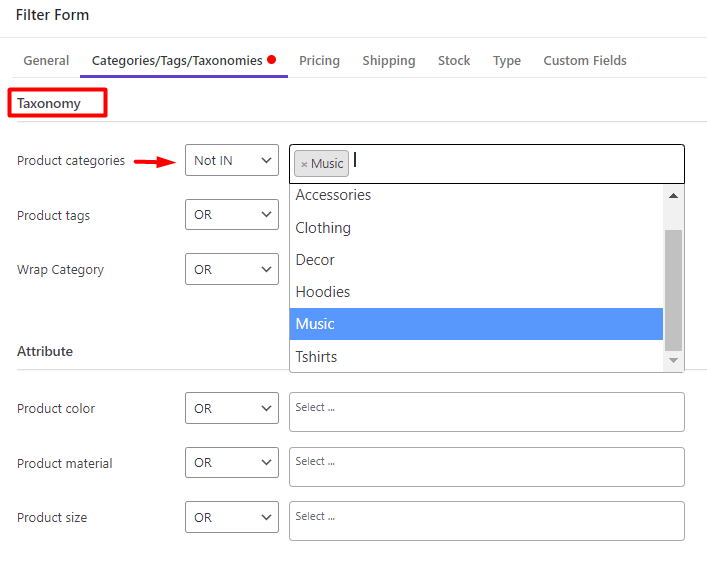
Task: Open the Product color OR dropdown
Action: point(232,408)
